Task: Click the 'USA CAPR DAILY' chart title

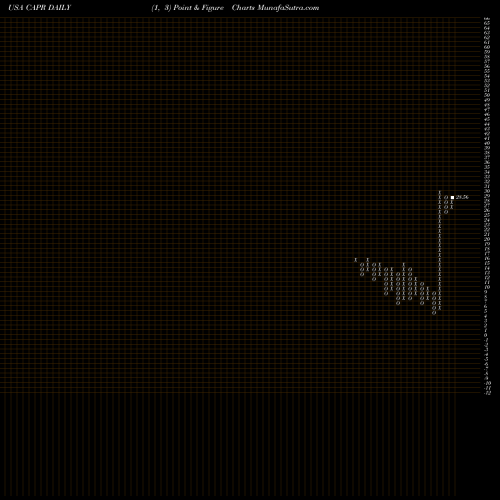Action: tap(40, 8)
